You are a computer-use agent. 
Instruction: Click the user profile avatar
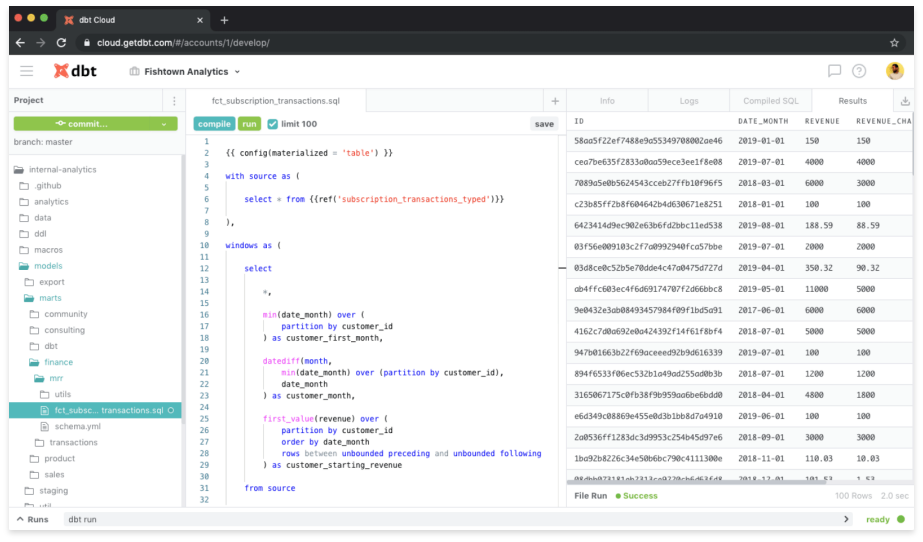pyautogui.click(x=894, y=71)
